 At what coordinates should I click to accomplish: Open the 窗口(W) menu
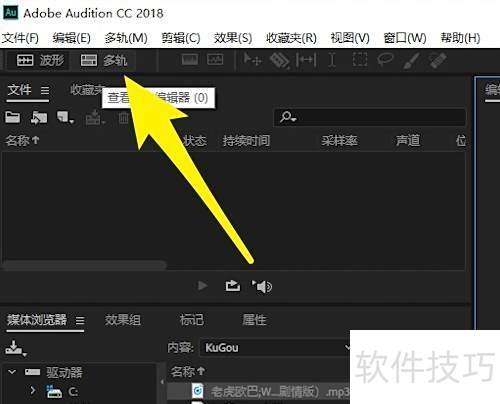pyautogui.click(x=405, y=38)
